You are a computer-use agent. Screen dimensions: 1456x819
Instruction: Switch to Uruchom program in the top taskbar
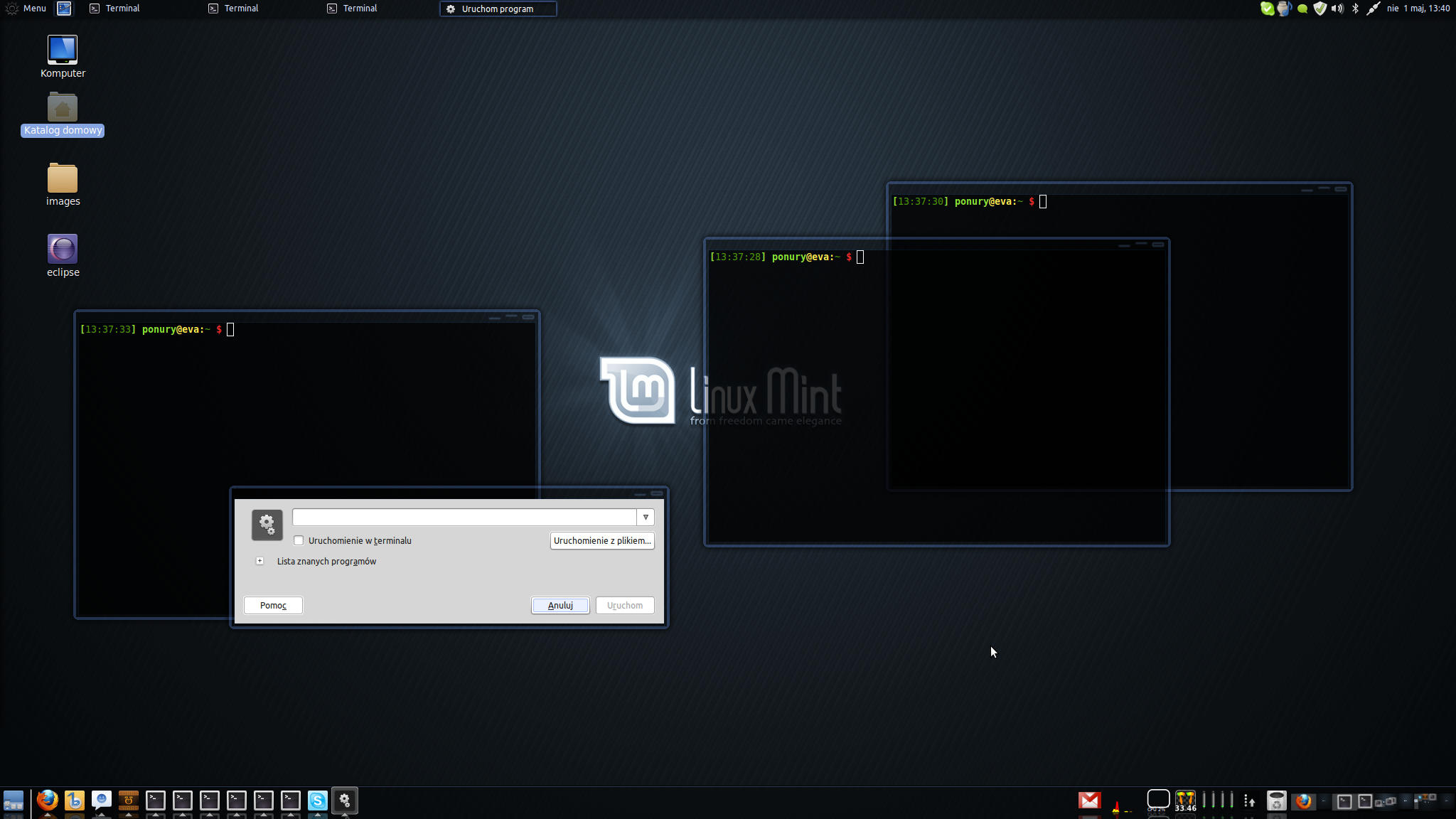[x=498, y=9]
